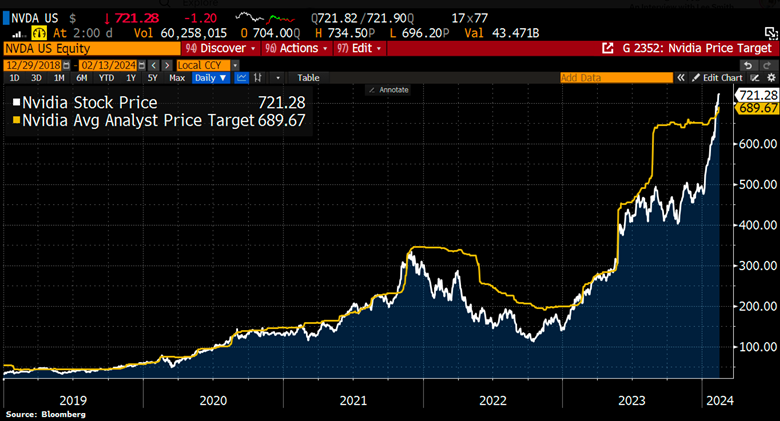Click the Add Data input field
This screenshot has width=780, height=421.
(616, 78)
